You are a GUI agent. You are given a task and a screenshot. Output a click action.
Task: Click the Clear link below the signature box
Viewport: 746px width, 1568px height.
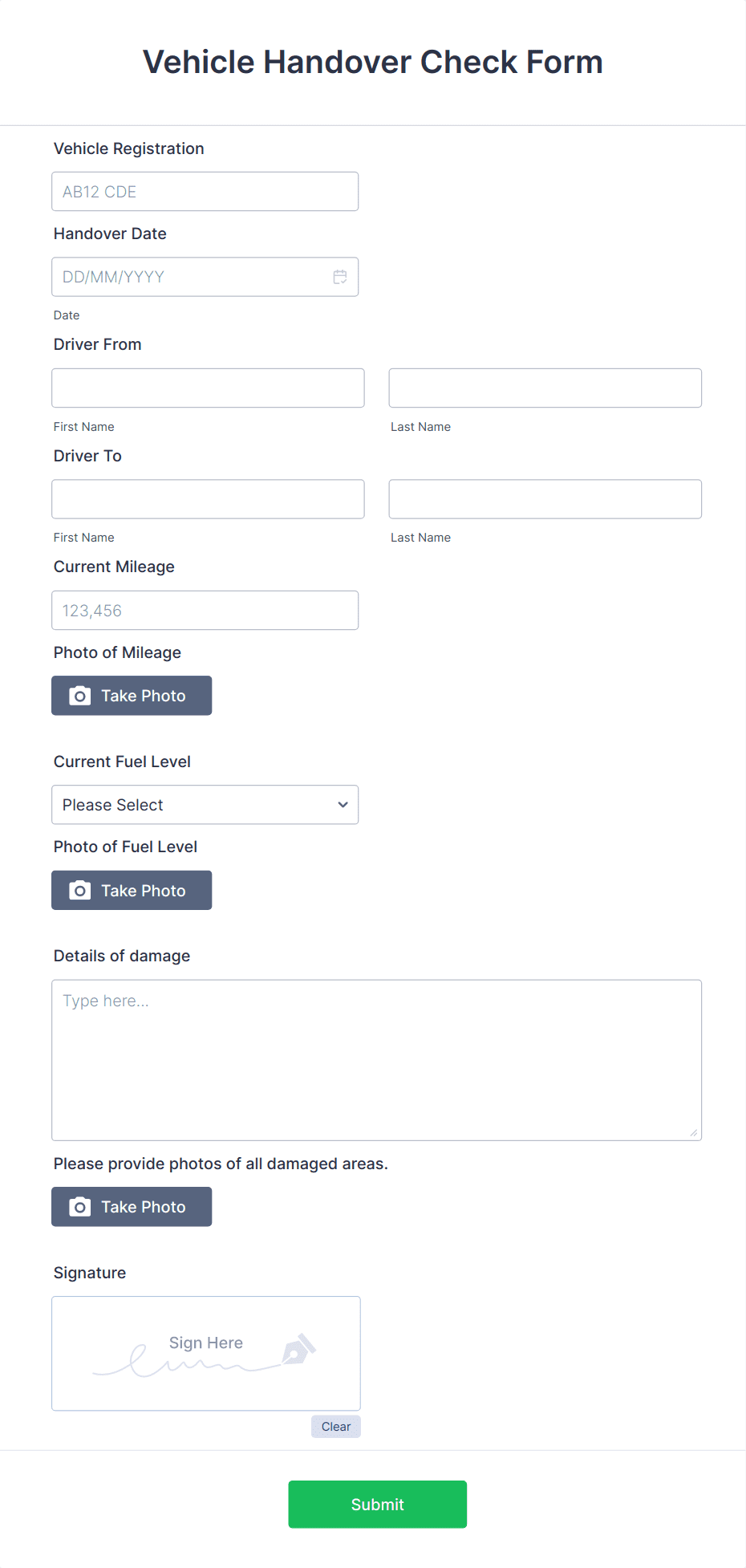point(335,1426)
